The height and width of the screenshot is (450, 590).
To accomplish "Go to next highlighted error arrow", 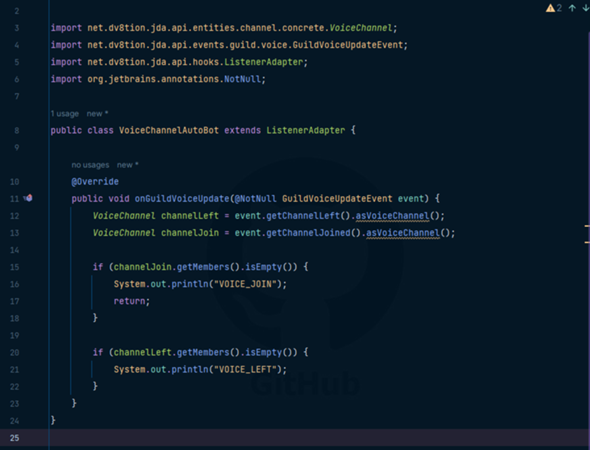I will pos(585,8).
